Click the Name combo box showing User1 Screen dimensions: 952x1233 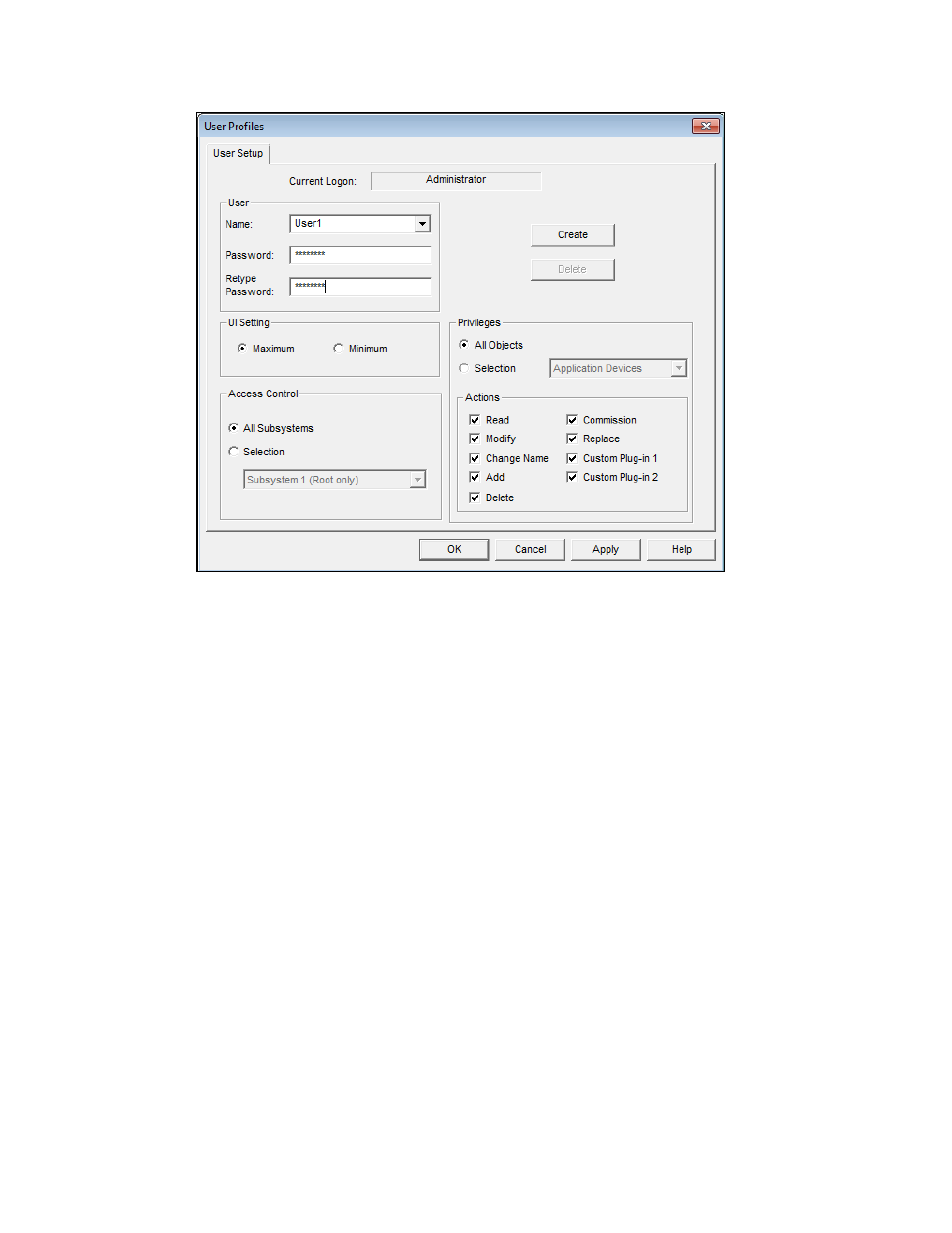(x=360, y=224)
